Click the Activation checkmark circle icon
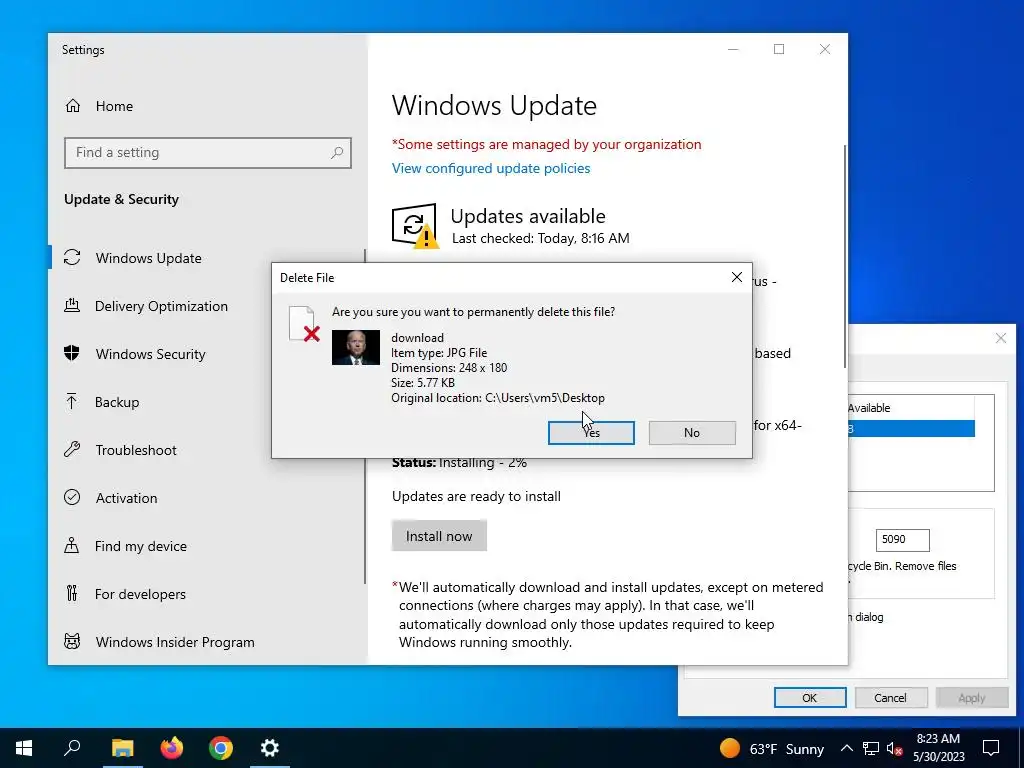Viewport: 1024px width, 768px height. pyautogui.click(x=72, y=497)
